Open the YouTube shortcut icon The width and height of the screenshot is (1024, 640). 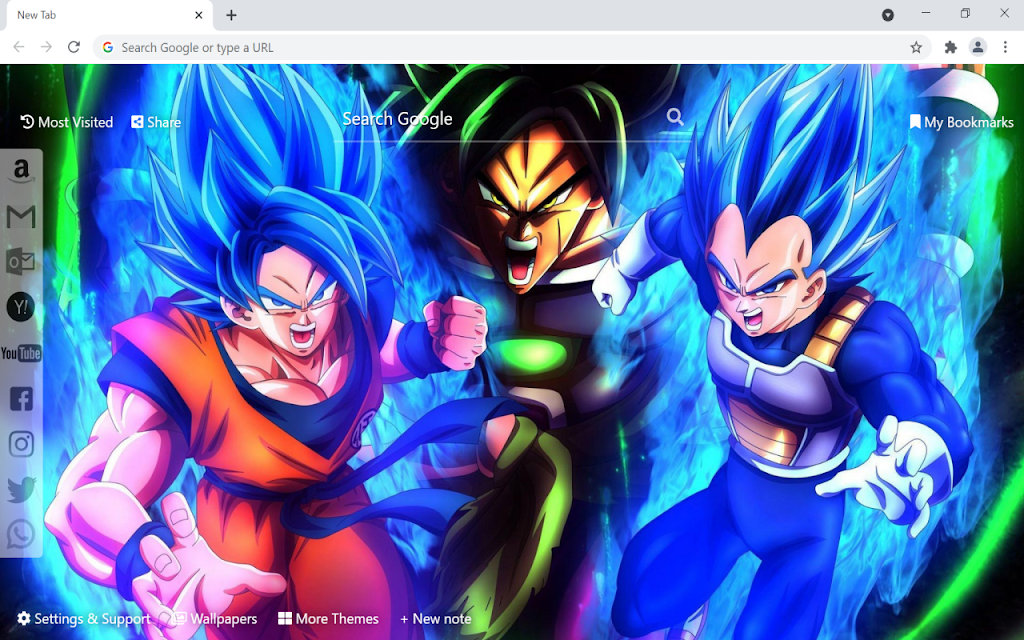click(x=21, y=353)
